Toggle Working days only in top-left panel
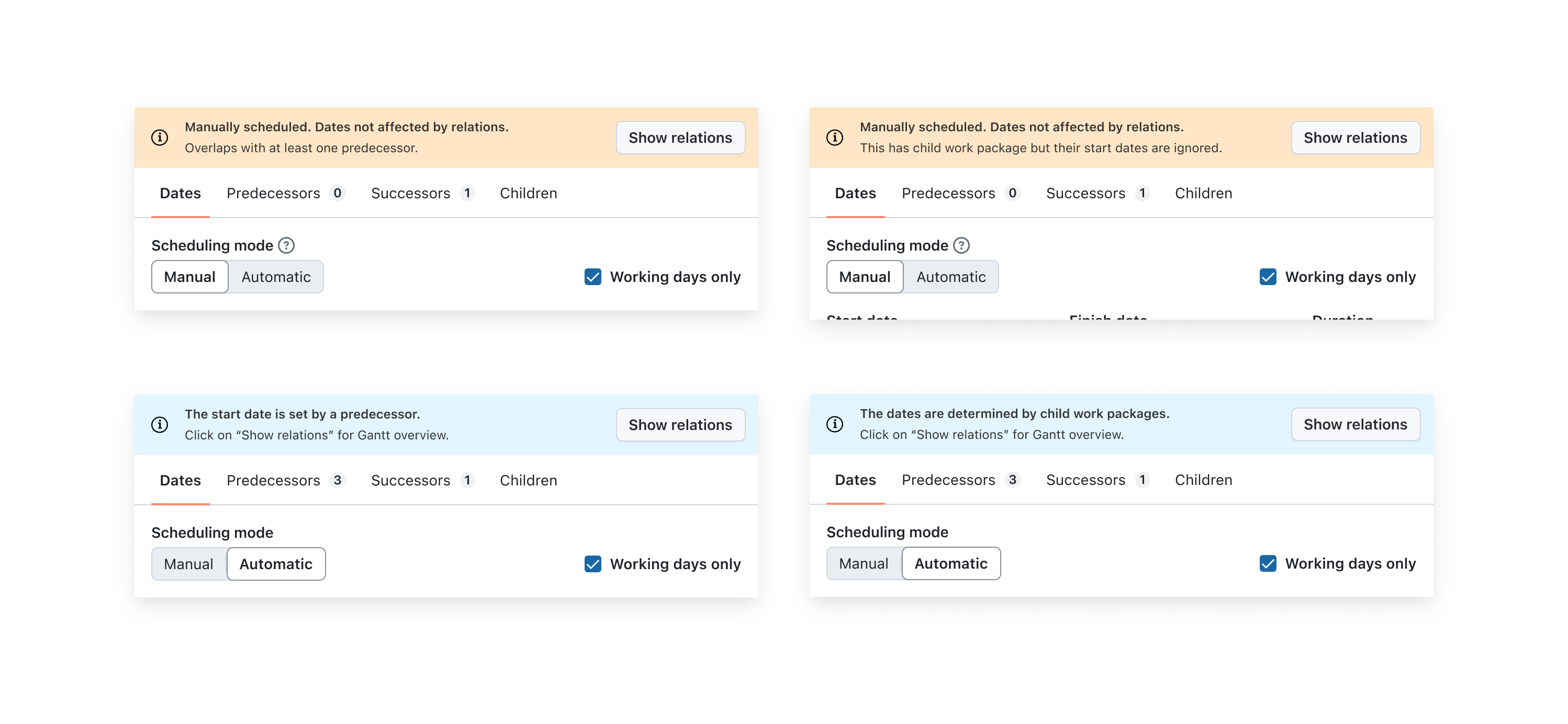 click(x=593, y=277)
